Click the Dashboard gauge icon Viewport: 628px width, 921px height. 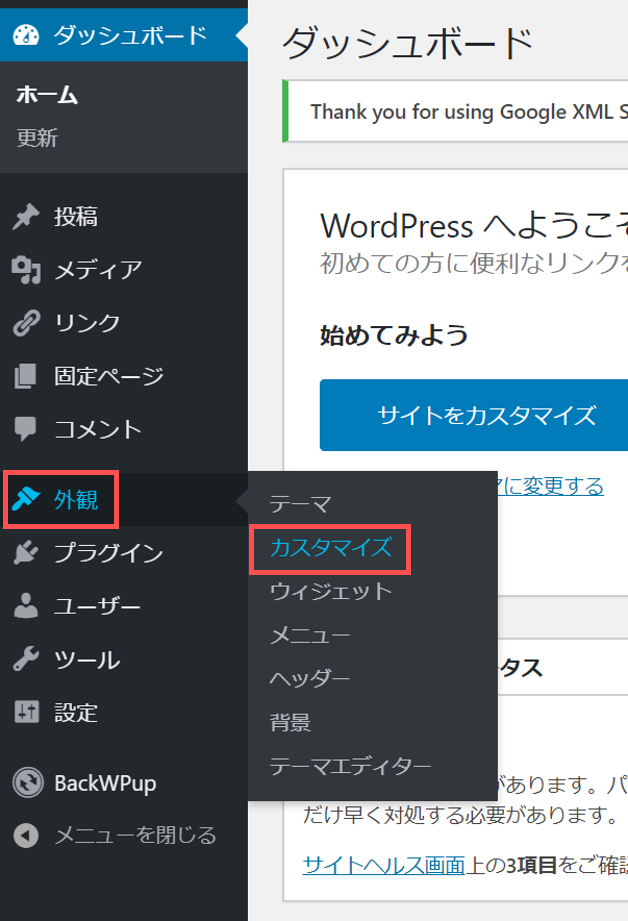click(x=26, y=35)
